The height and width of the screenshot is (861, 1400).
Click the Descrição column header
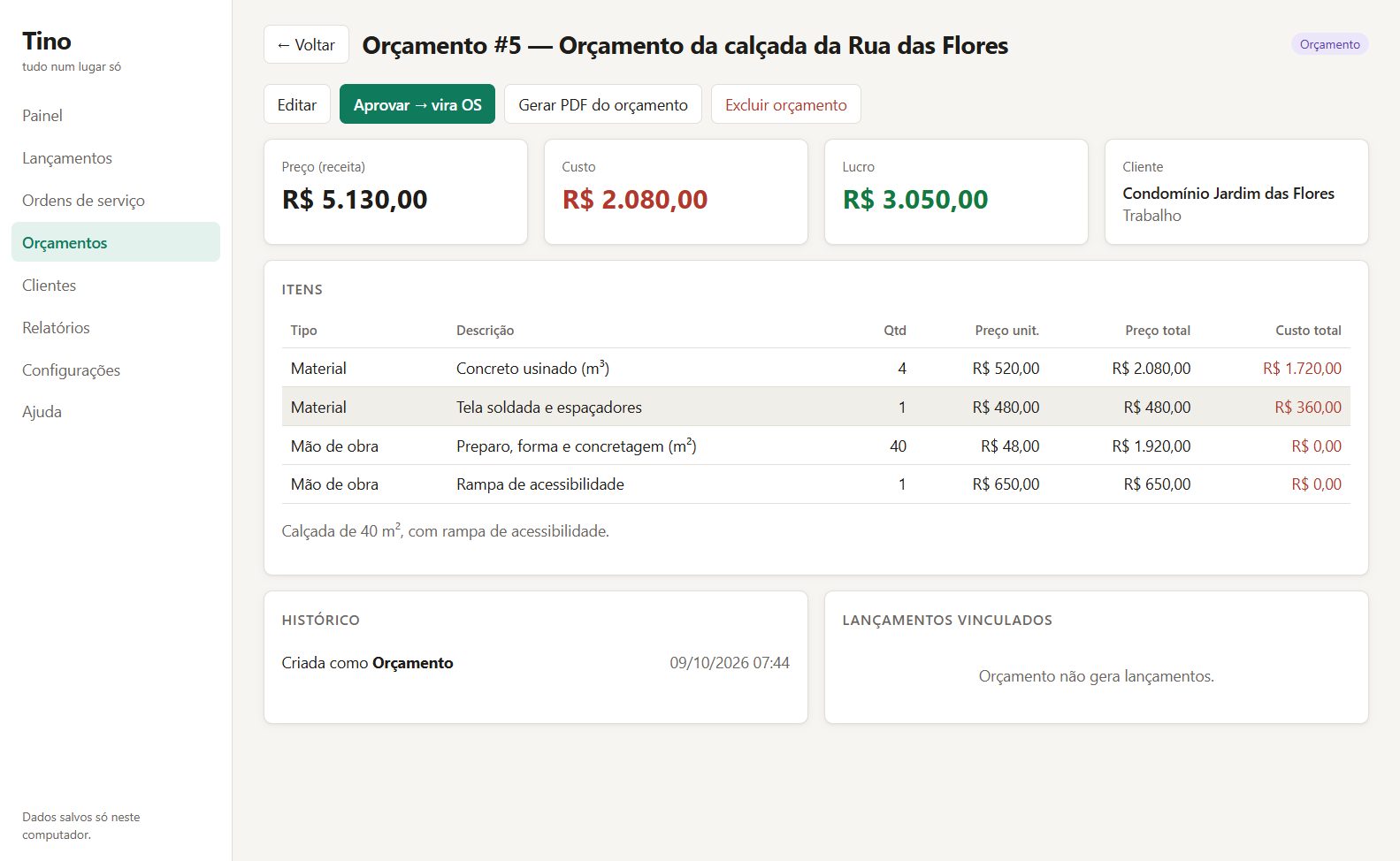coord(485,331)
